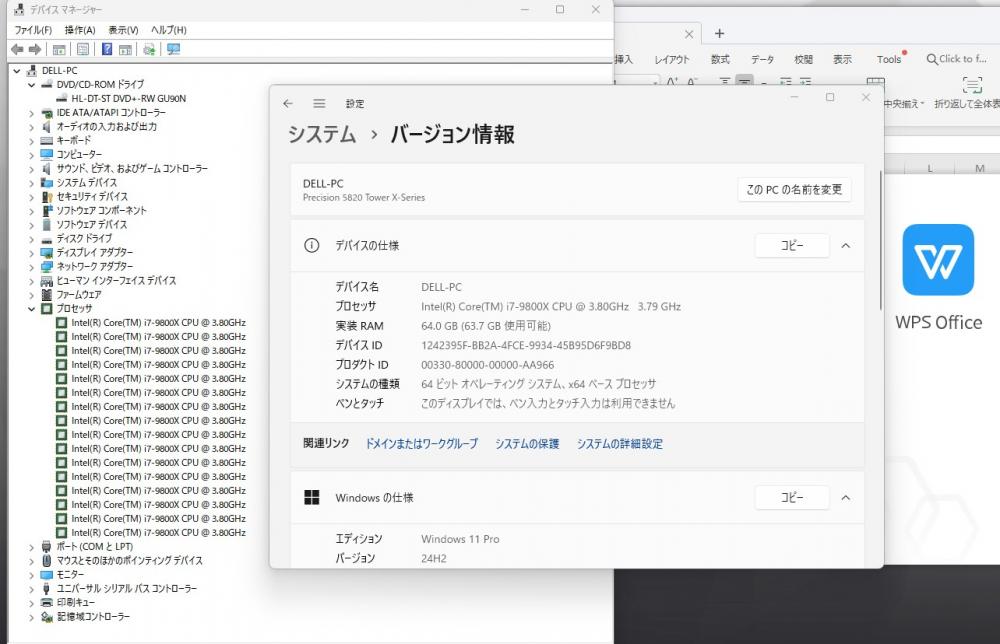Open the Settings hamburger navigation menu

tap(320, 103)
